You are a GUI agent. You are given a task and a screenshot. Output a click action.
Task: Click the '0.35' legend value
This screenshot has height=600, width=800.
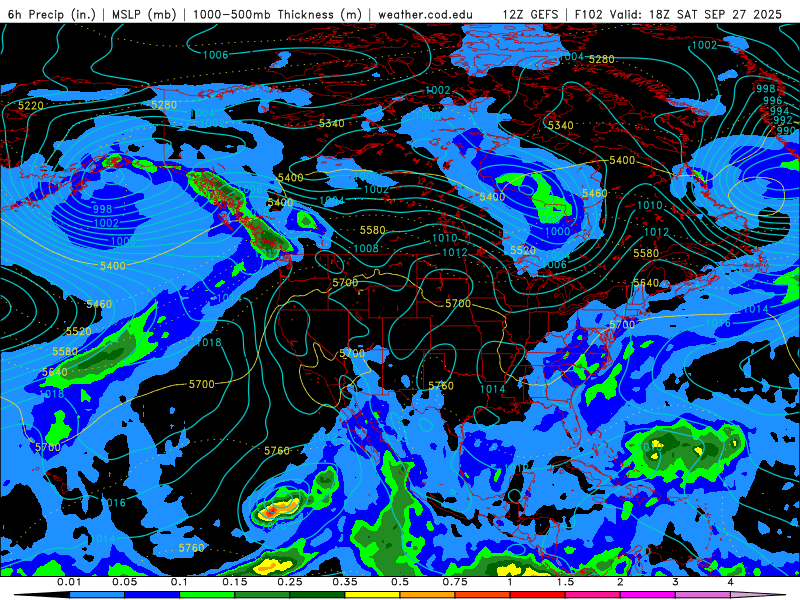[x=345, y=582]
